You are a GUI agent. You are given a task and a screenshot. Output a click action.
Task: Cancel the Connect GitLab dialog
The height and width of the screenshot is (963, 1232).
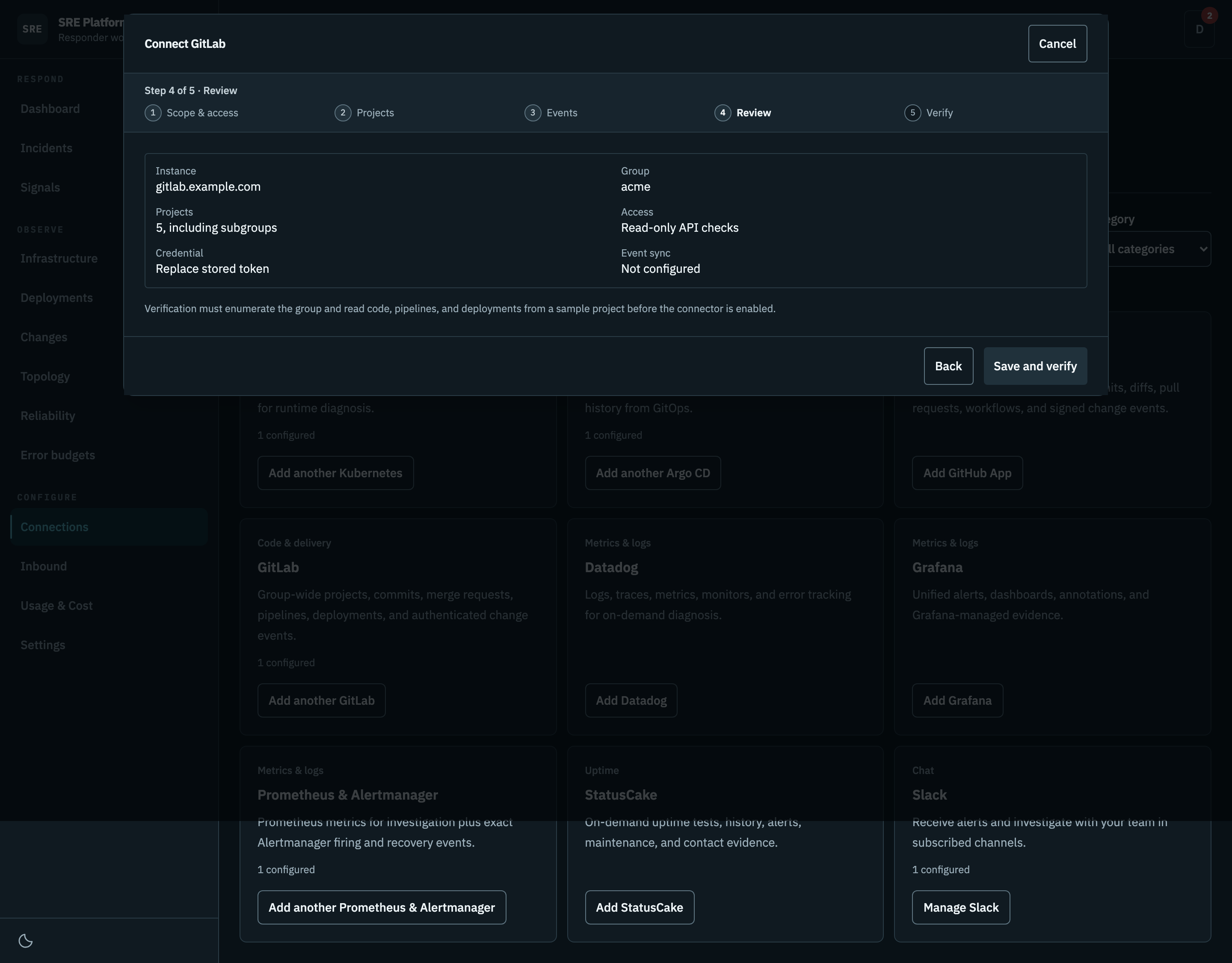click(x=1057, y=44)
